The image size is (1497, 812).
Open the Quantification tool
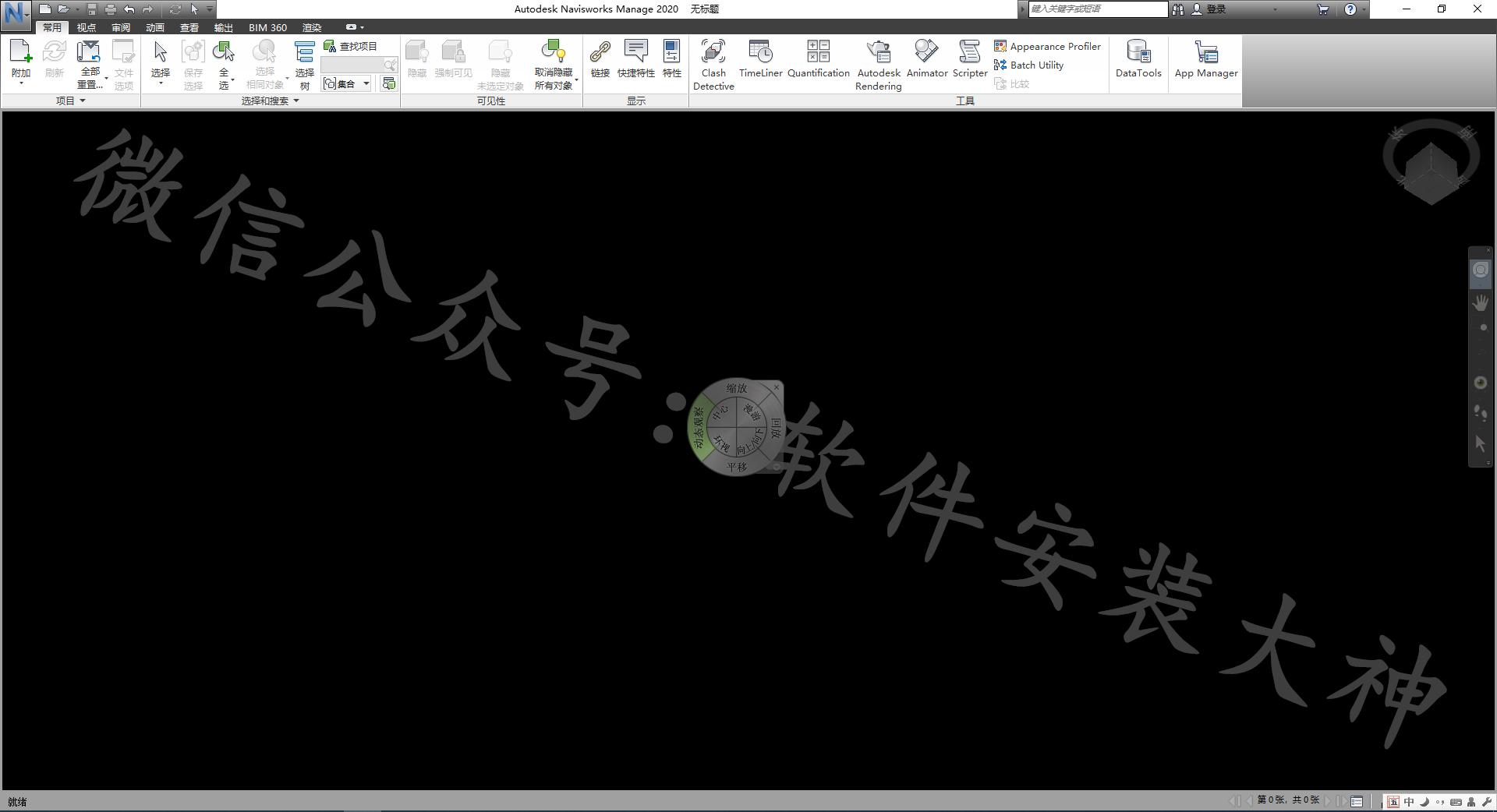[x=819, y=58]
